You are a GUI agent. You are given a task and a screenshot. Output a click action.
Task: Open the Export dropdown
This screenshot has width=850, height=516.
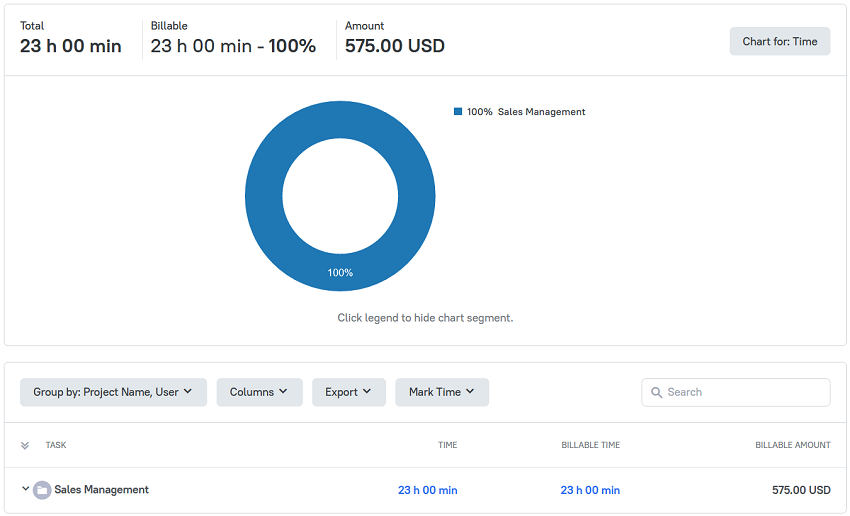[349, 392]
